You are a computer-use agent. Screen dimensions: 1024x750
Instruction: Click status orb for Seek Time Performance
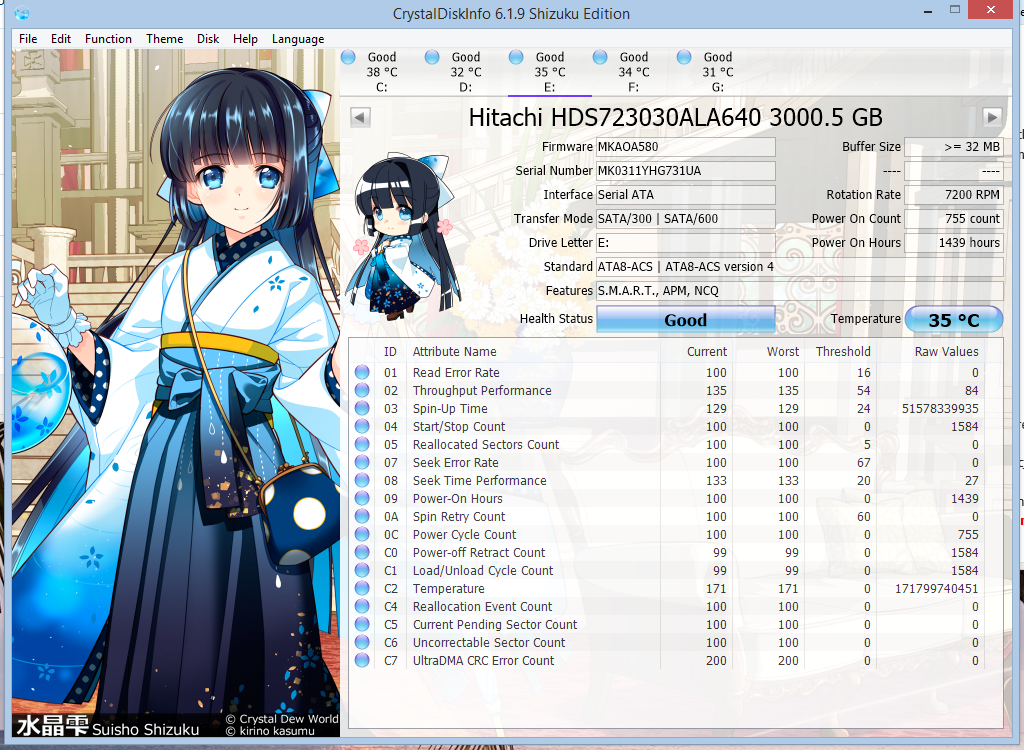(x=362, y=480)
